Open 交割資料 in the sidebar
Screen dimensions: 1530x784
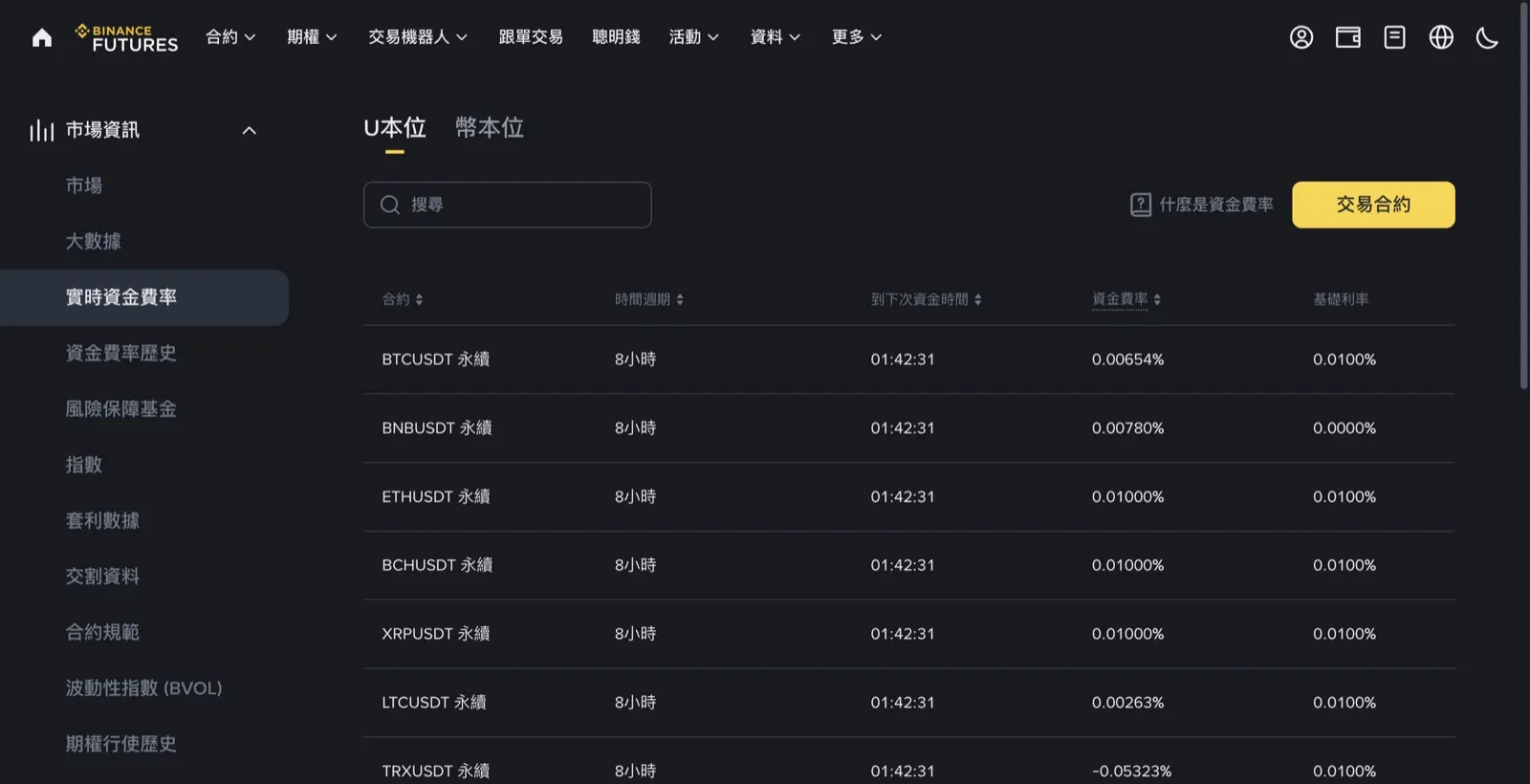(102, 577)
